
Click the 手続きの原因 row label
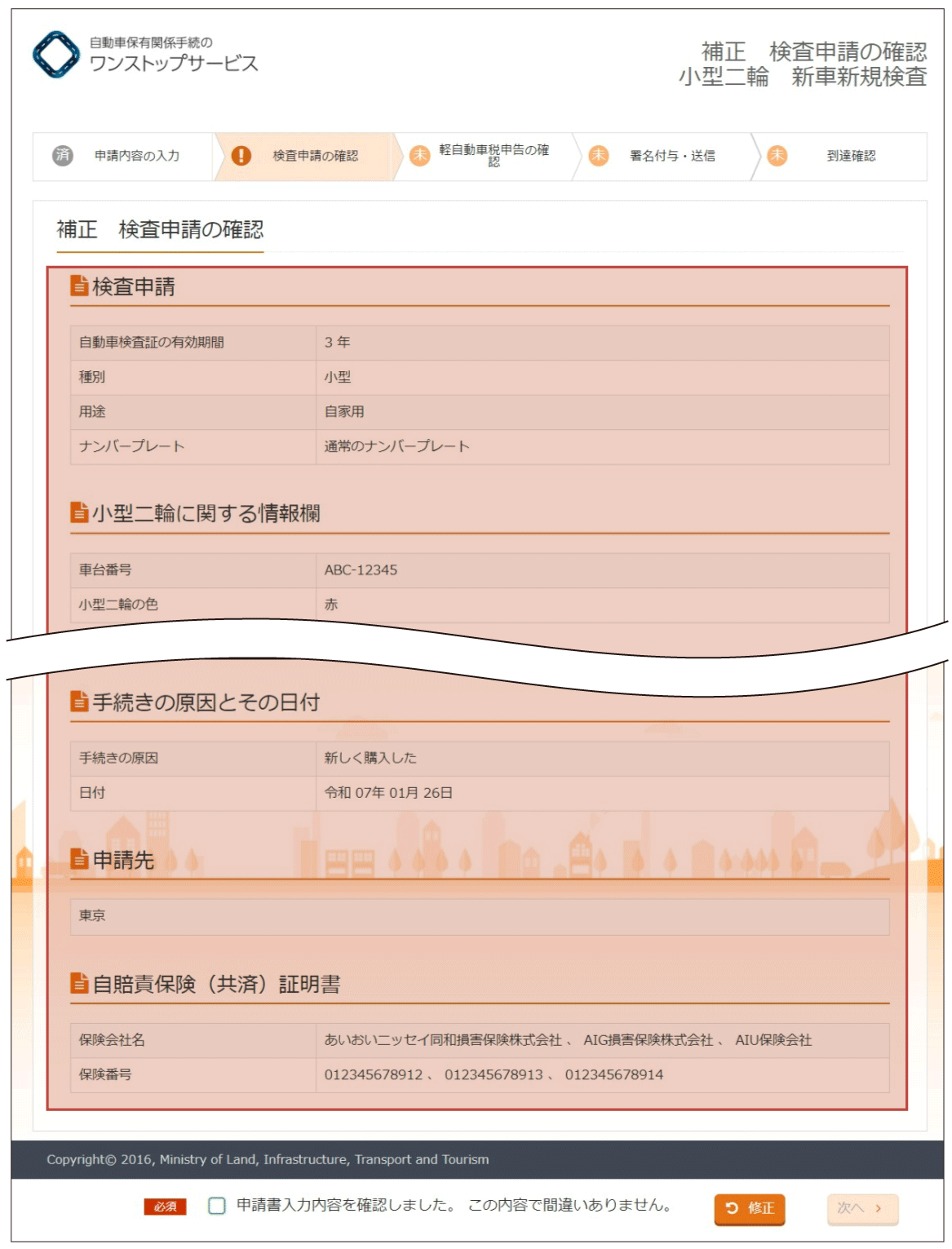coord(118,758)
